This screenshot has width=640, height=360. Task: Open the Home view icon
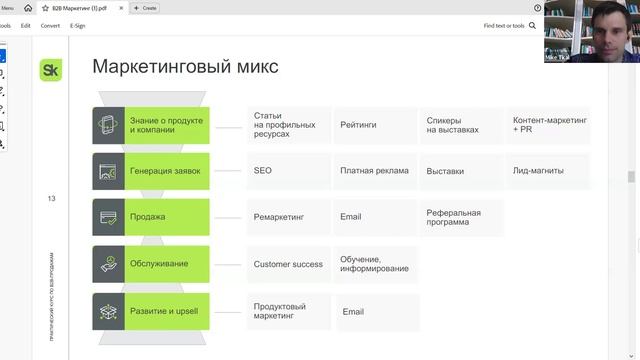pyautogui.click(x=28, y=8)
